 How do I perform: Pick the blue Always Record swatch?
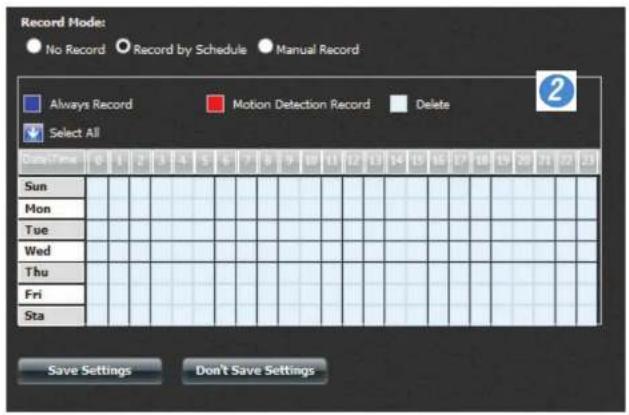tap(32, 104)
